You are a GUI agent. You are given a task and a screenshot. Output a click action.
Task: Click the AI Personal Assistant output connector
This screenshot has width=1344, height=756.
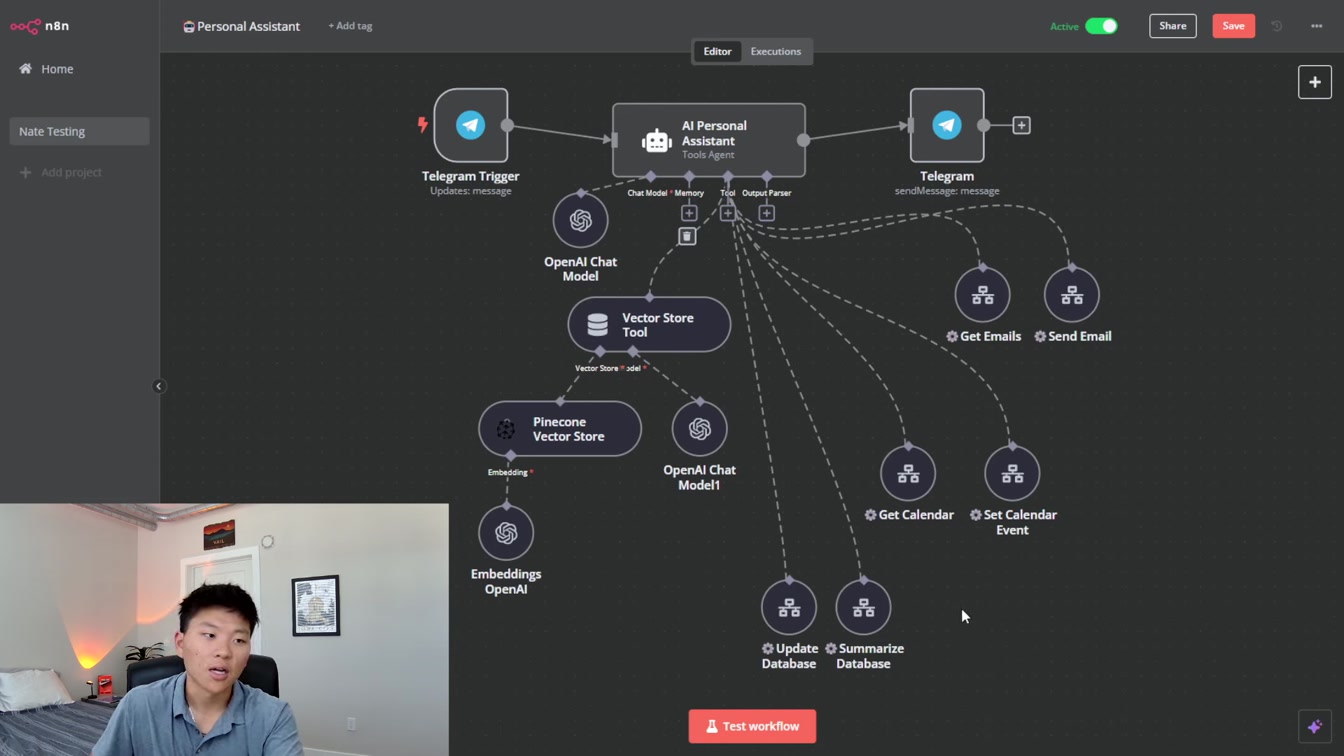coord(804,140)
